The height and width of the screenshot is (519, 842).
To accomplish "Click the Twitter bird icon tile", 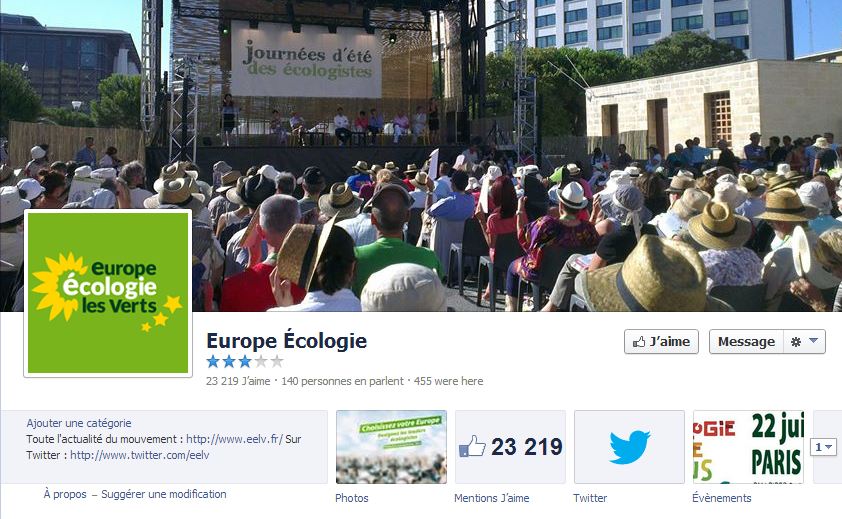I will click(x=629, y=447).
